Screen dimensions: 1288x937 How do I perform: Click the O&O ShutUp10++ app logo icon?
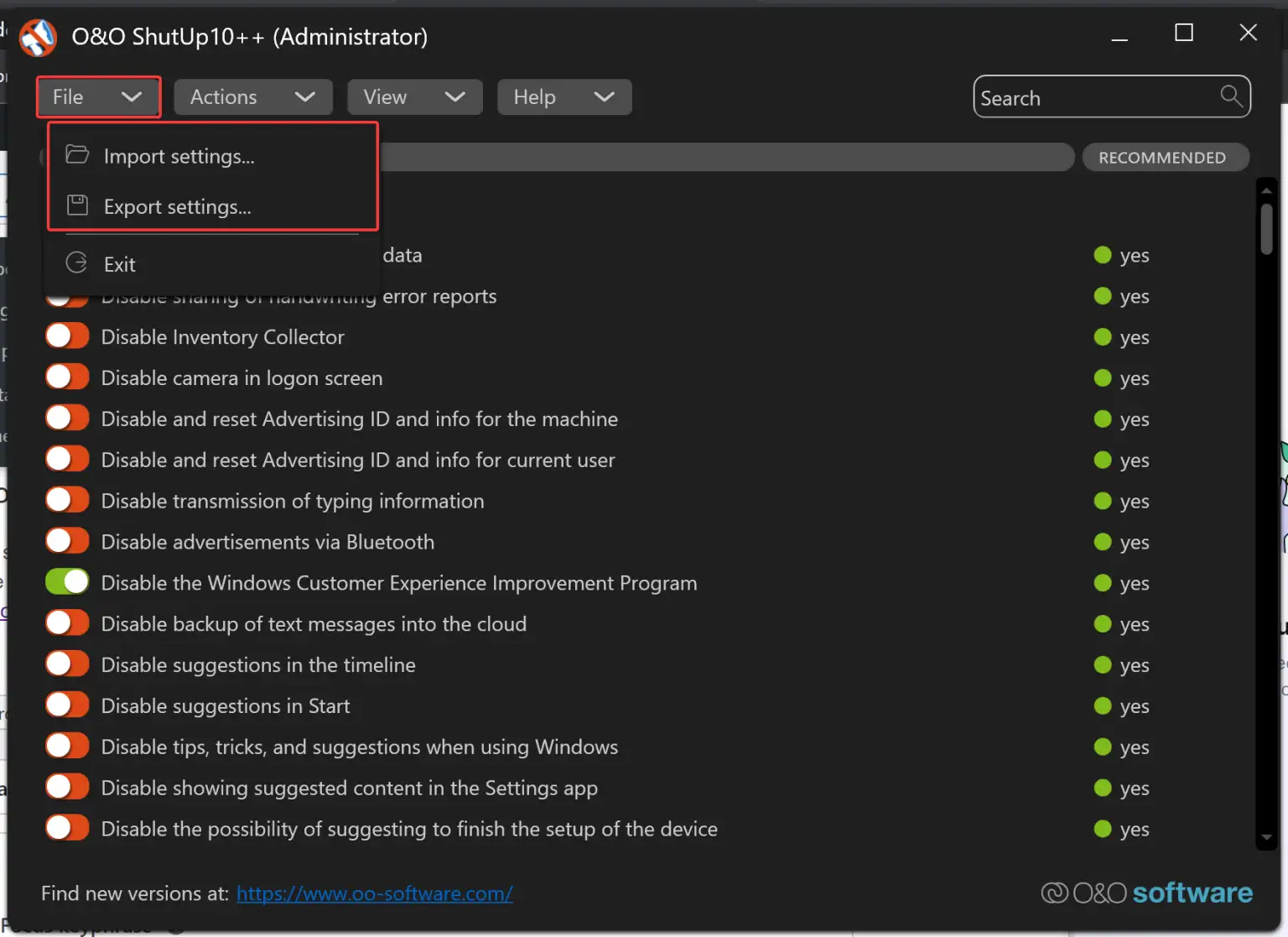point(38,37)
